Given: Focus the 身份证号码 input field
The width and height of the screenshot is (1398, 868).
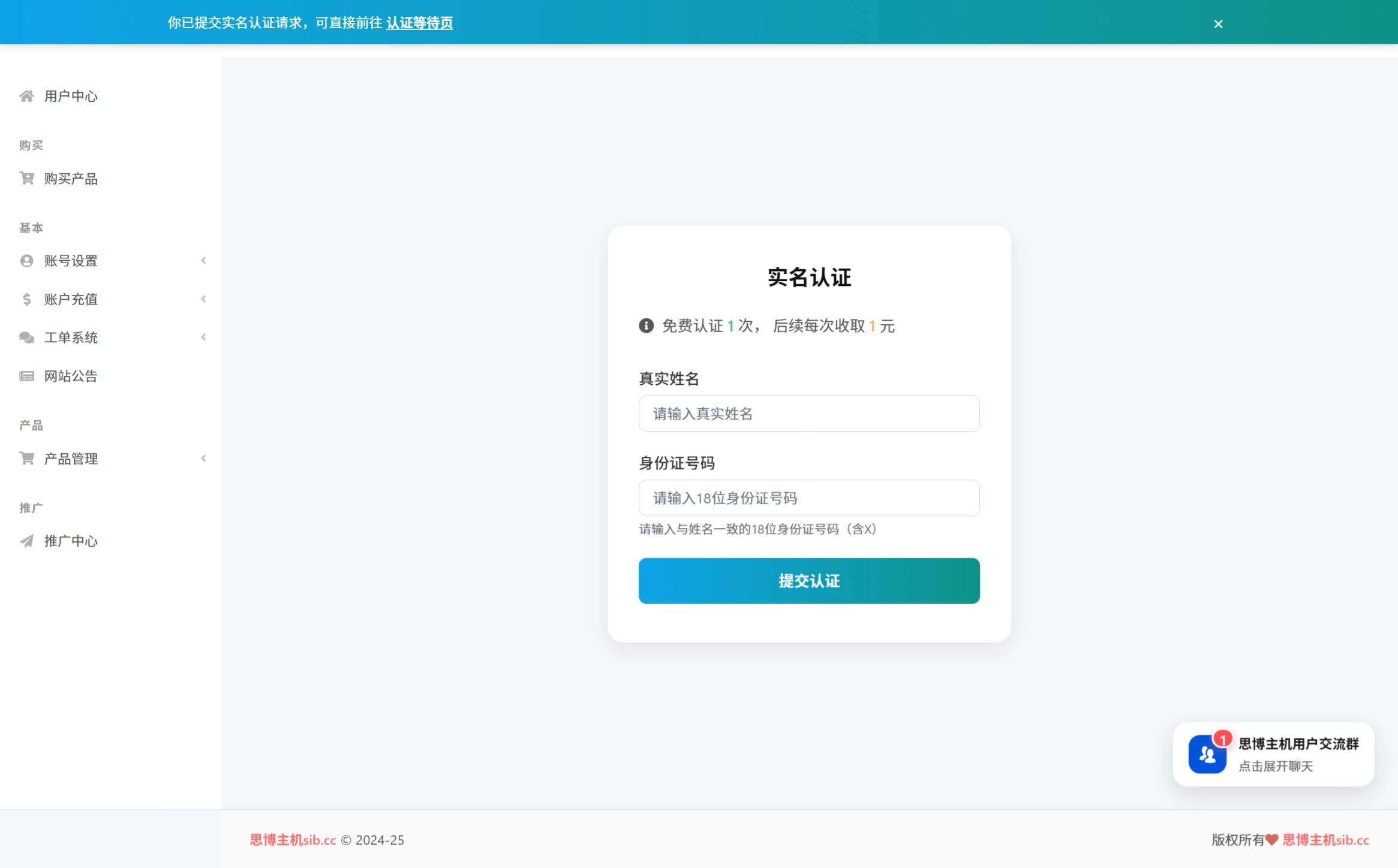Looking at the screenshot, I should 808,498.
